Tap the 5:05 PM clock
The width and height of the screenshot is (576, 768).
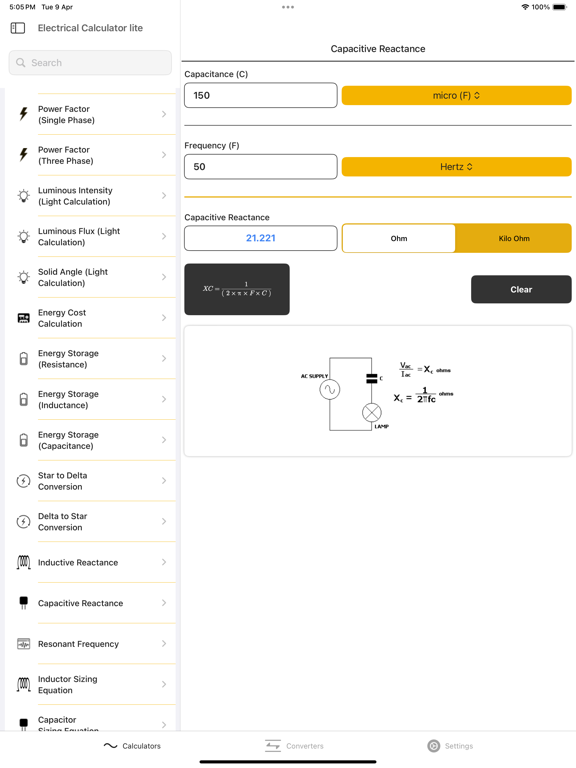tap(23, 7)
